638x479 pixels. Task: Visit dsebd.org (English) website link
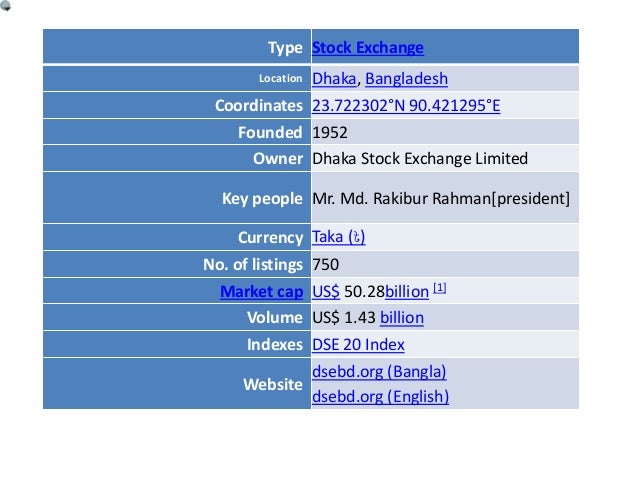coord(380,396)
